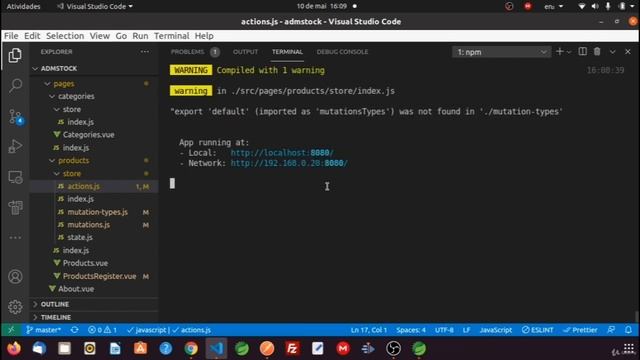640x360 pixels.
Task: Open the Search view in activity bar
Action: click(x=15, y=85)
